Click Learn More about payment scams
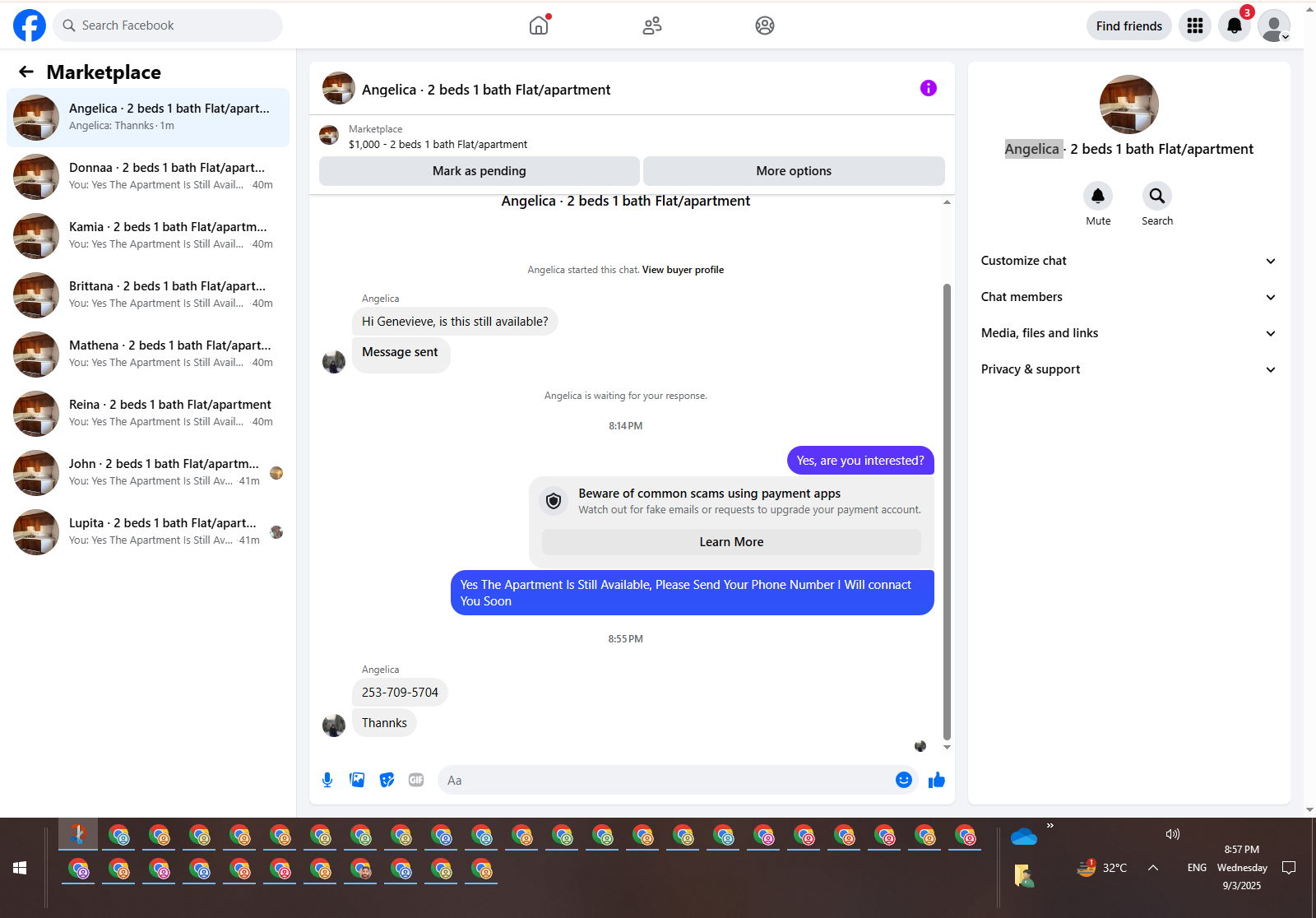Image resolution: width=1316 pixels, height=918 pixels. tap(731, 542)
